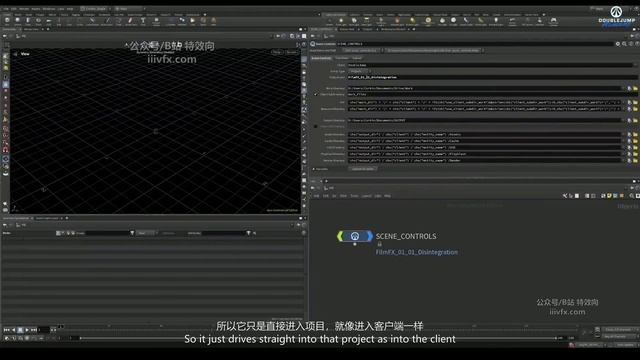Uncheck the checked checkbox under Work Directory
The width and height of the screenshot is (640, 360).
point(316,94)
